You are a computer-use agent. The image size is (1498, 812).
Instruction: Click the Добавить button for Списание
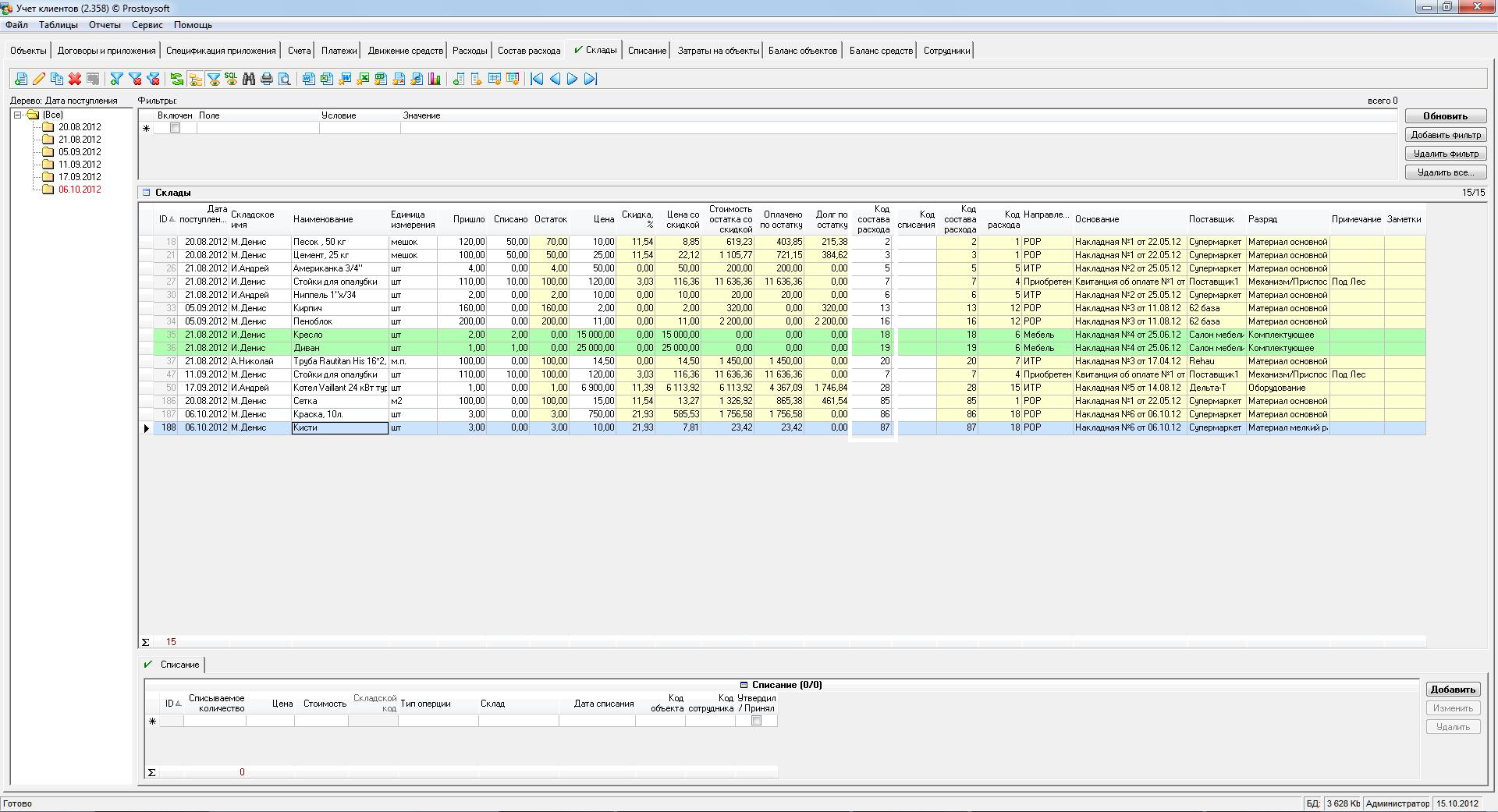[x=1453, y=690]
